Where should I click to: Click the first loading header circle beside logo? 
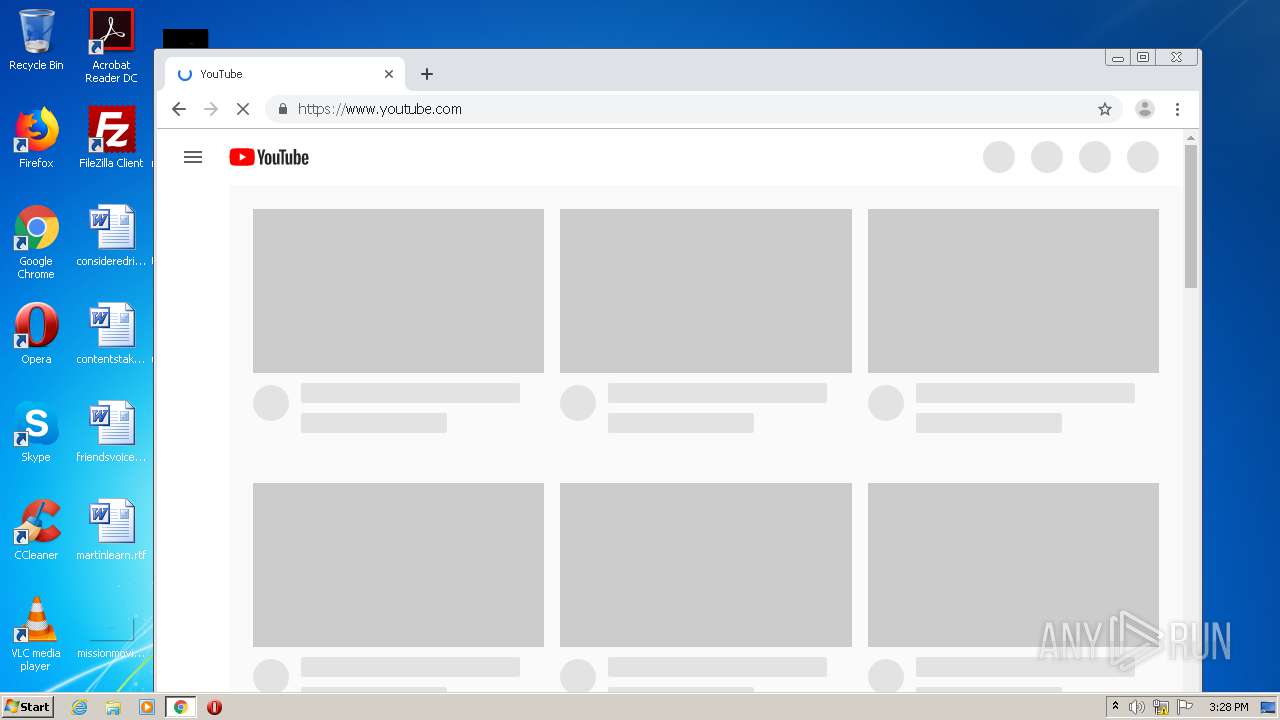(999, 157)
